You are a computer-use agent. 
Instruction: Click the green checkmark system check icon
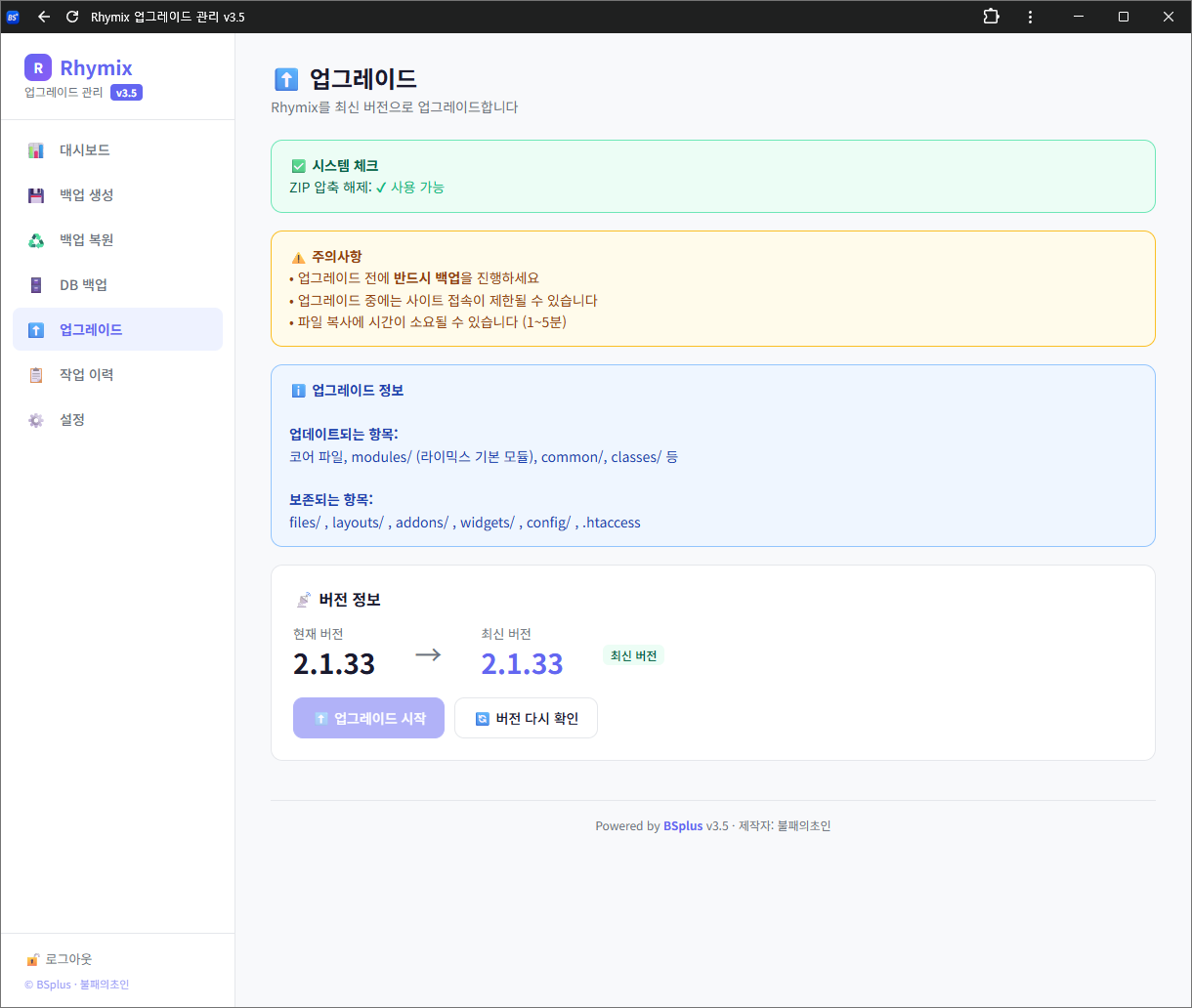[x=298, y=167]
